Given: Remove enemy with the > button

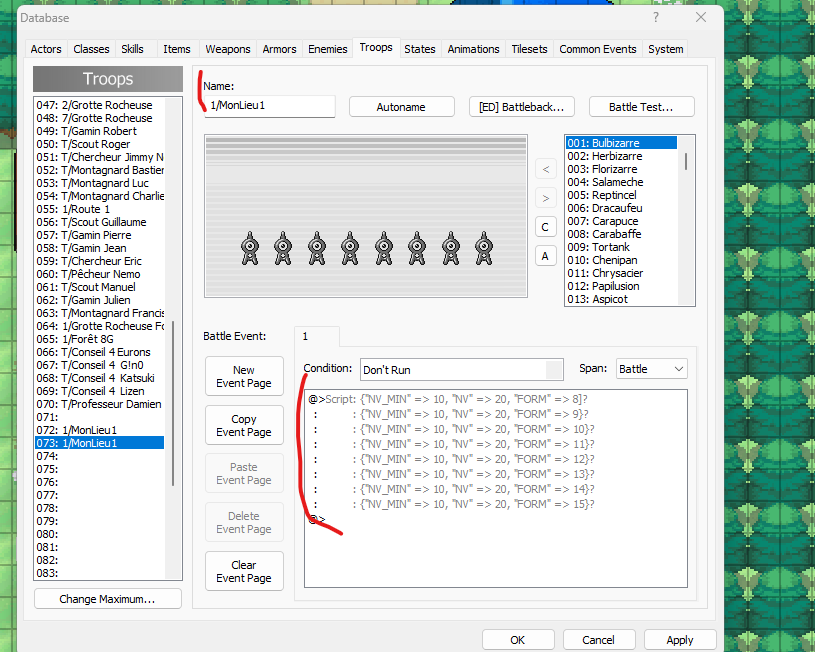Looking at the screenshot, I should tap(545, 198).
